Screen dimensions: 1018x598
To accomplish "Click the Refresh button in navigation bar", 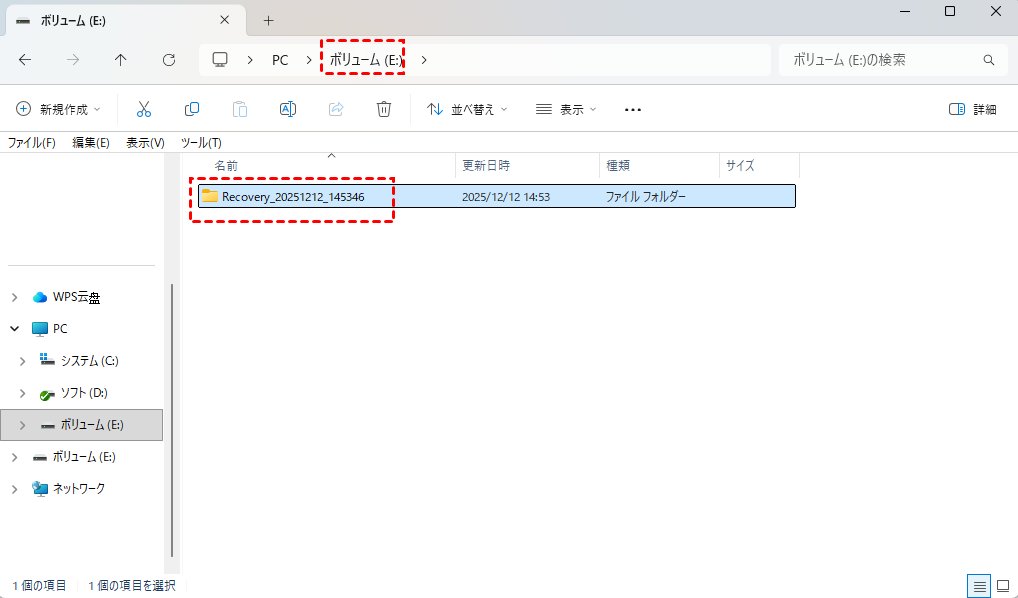I will [x=169, y=60].
